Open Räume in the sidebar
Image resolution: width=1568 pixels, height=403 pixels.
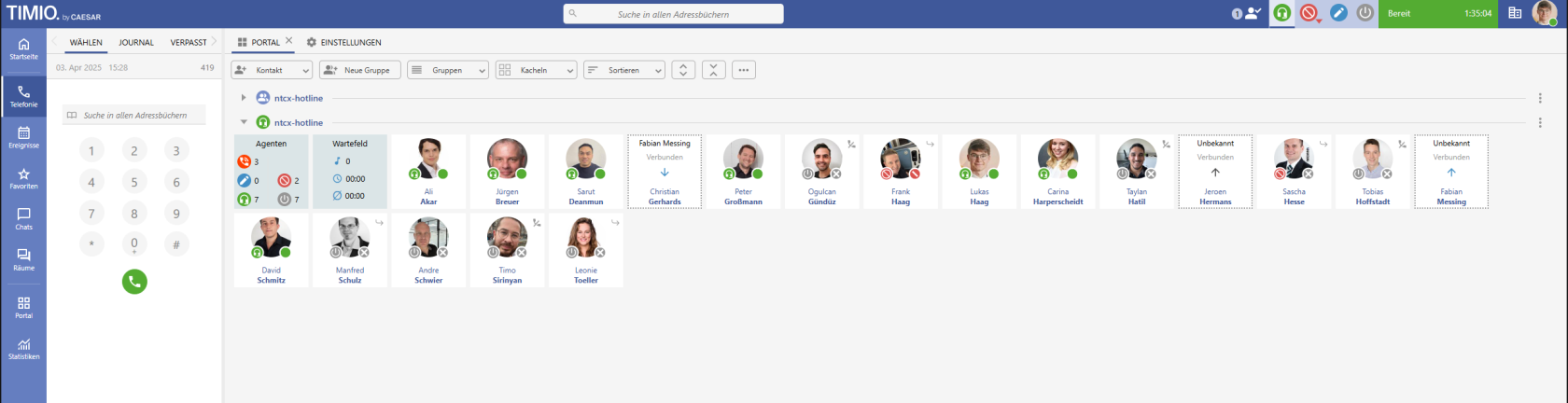[x=23, y=259]
